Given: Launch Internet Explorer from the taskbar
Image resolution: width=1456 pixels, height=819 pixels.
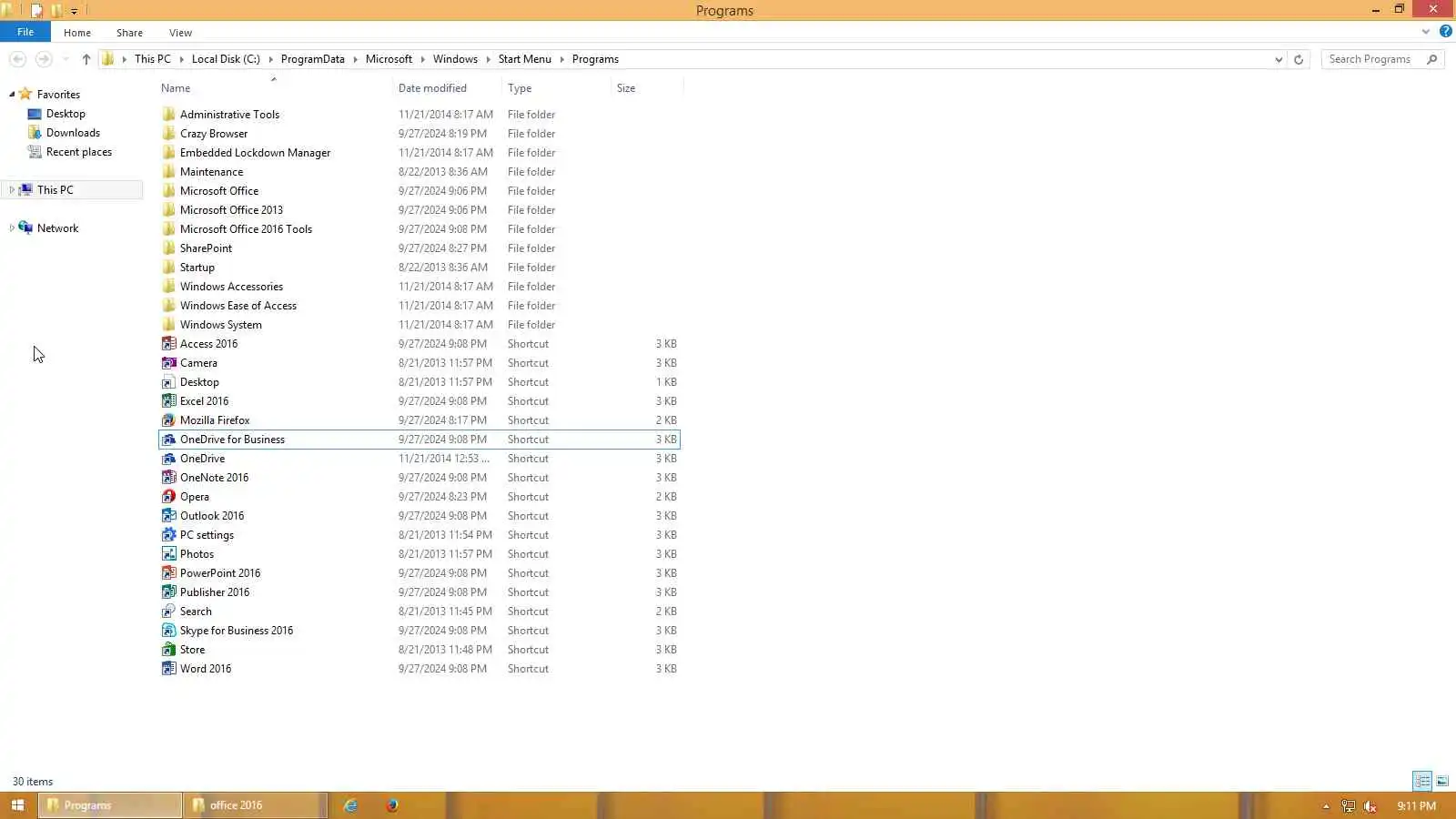Looking at the screenshot, I should pyautogui.click(x=350, y=805).
